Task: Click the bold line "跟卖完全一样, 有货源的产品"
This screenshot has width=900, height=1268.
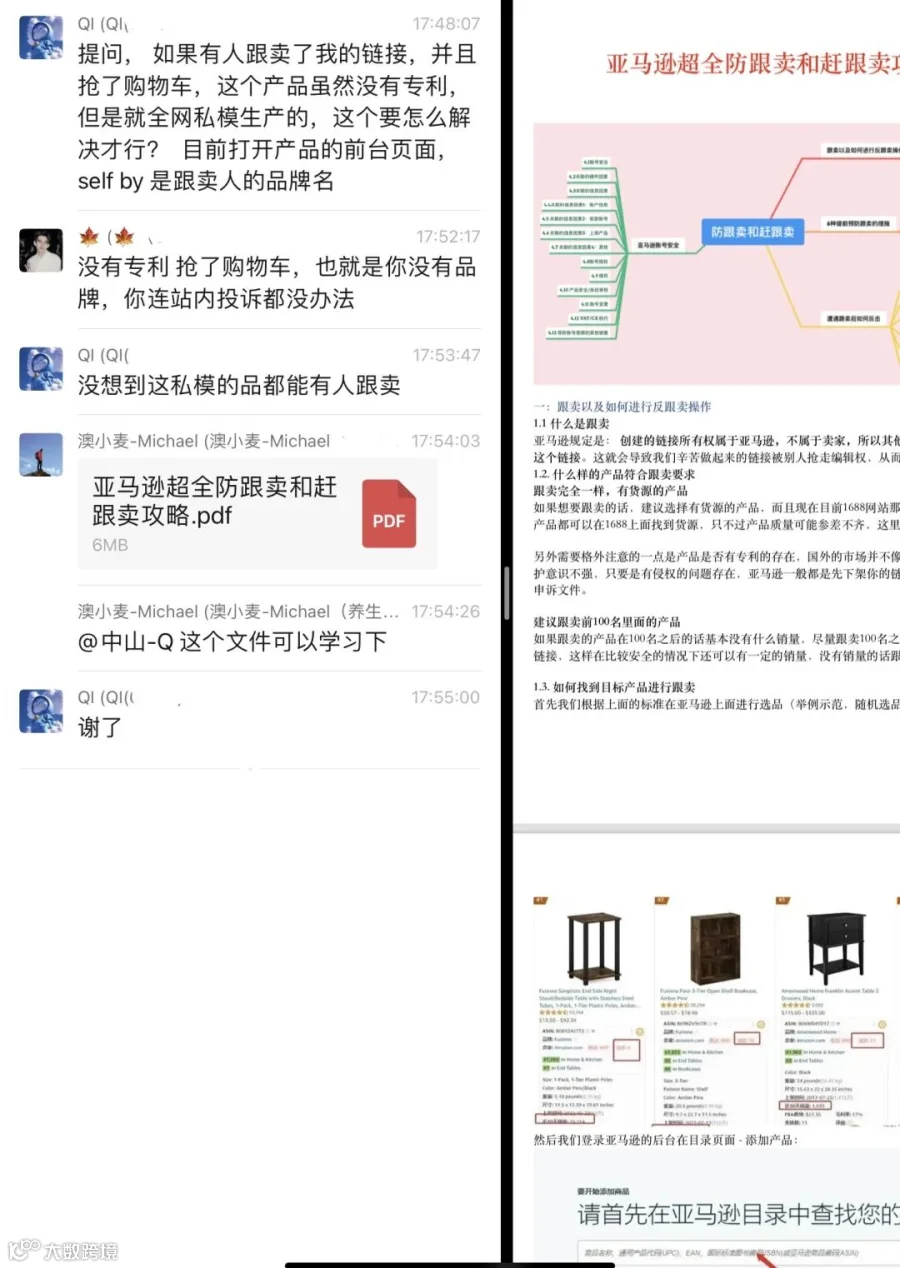Action: click(610, 490)
